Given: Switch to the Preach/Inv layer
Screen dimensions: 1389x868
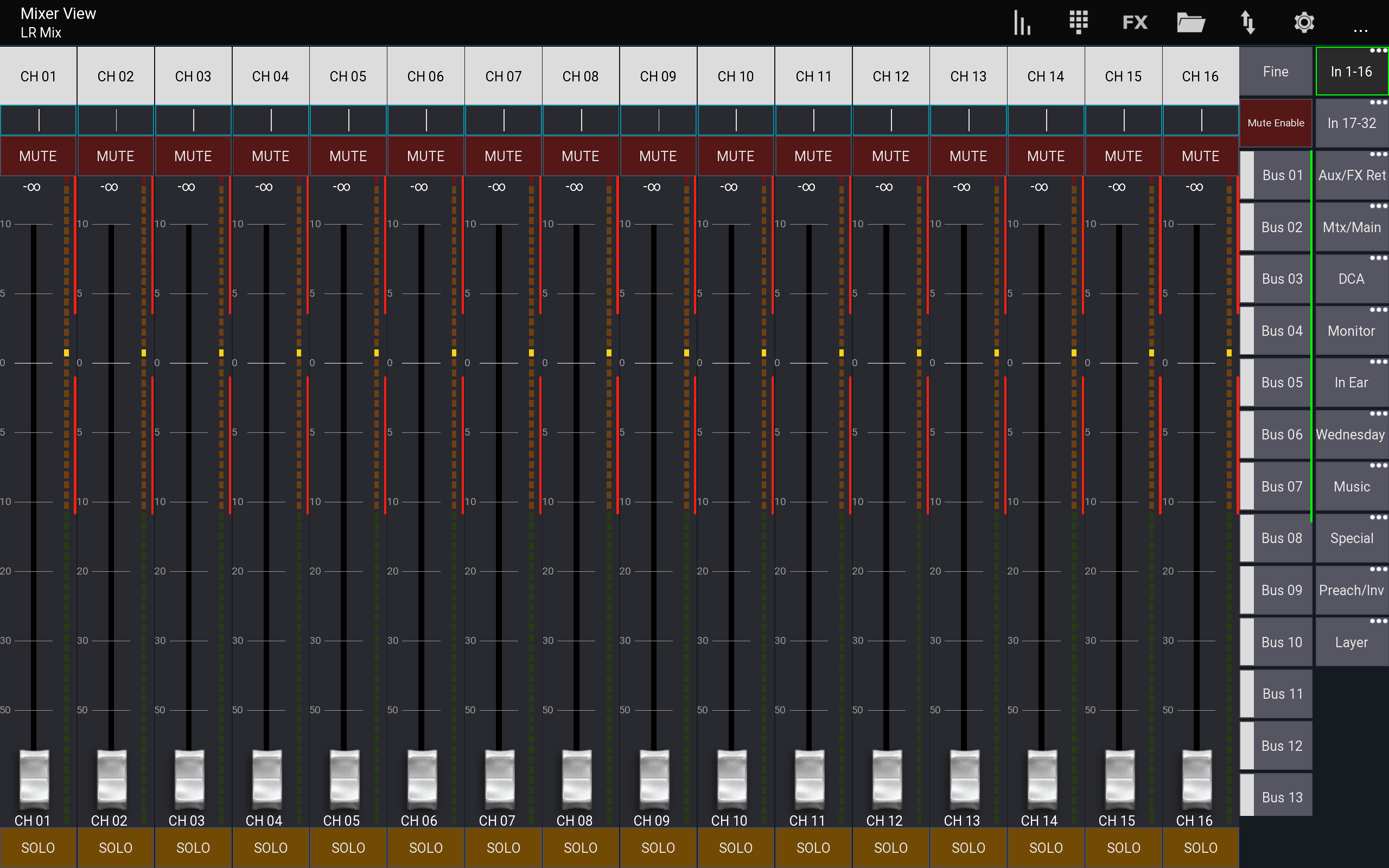Looking at the screenshot, I should click(1352, 591).
